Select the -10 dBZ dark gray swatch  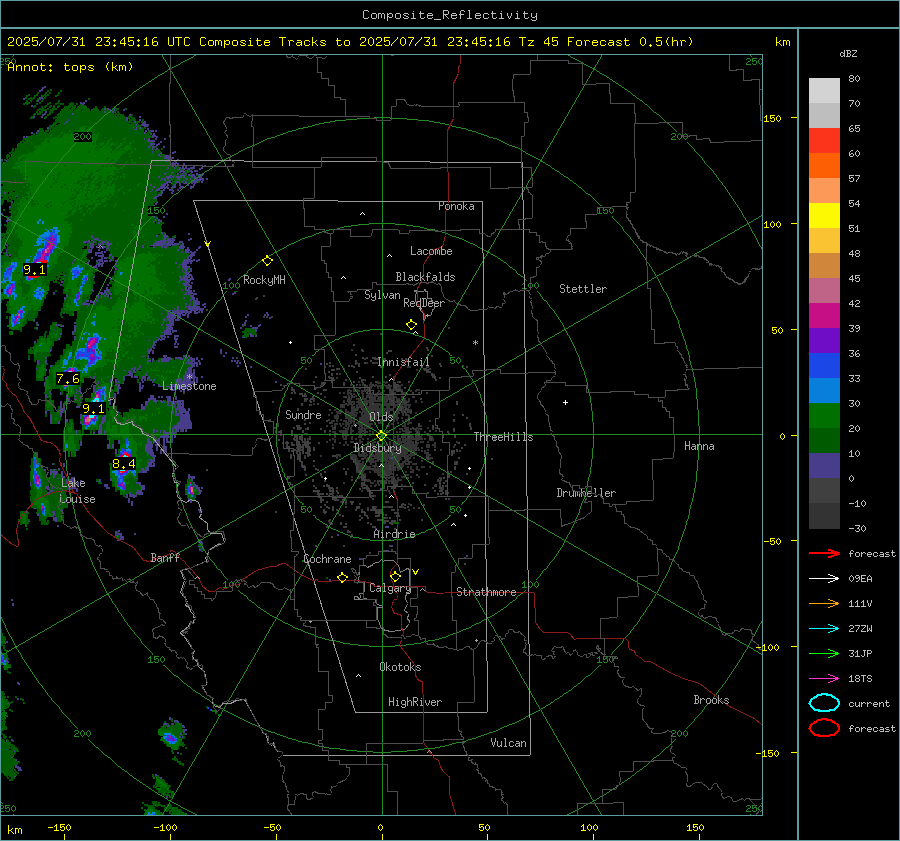pyautogui.click(x=824, y=516)
